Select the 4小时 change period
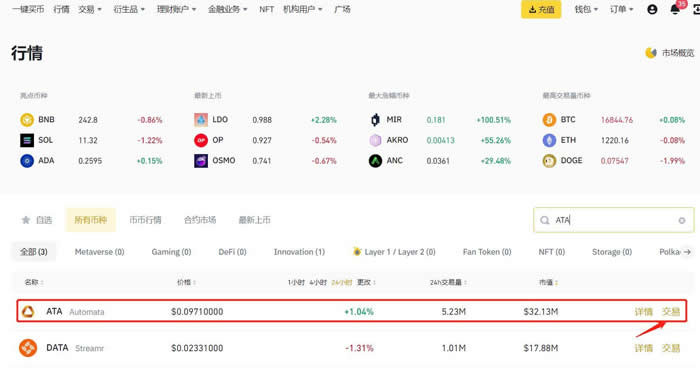 click(x=318, y=282)
